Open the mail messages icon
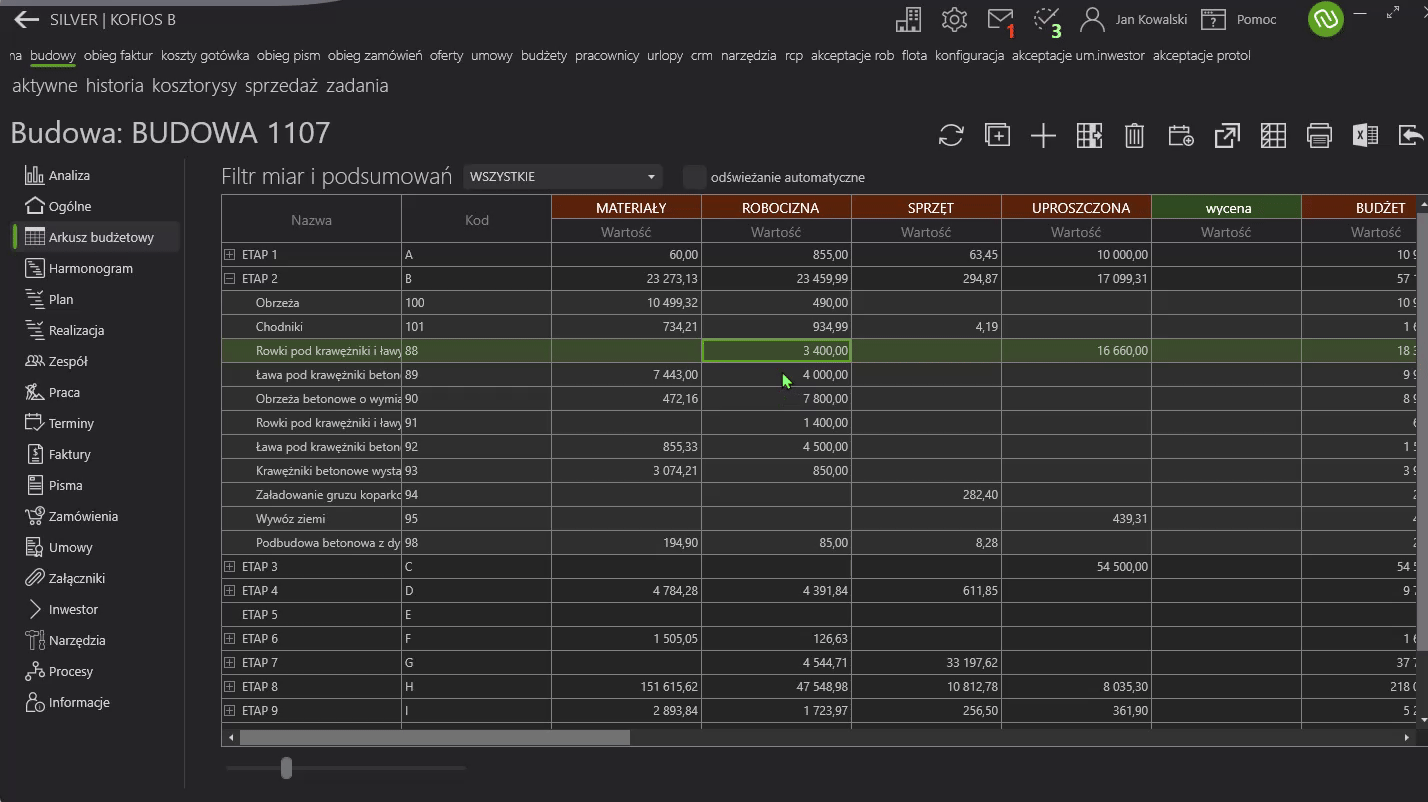This screenshot has height=802, width=1428. 1000,19
